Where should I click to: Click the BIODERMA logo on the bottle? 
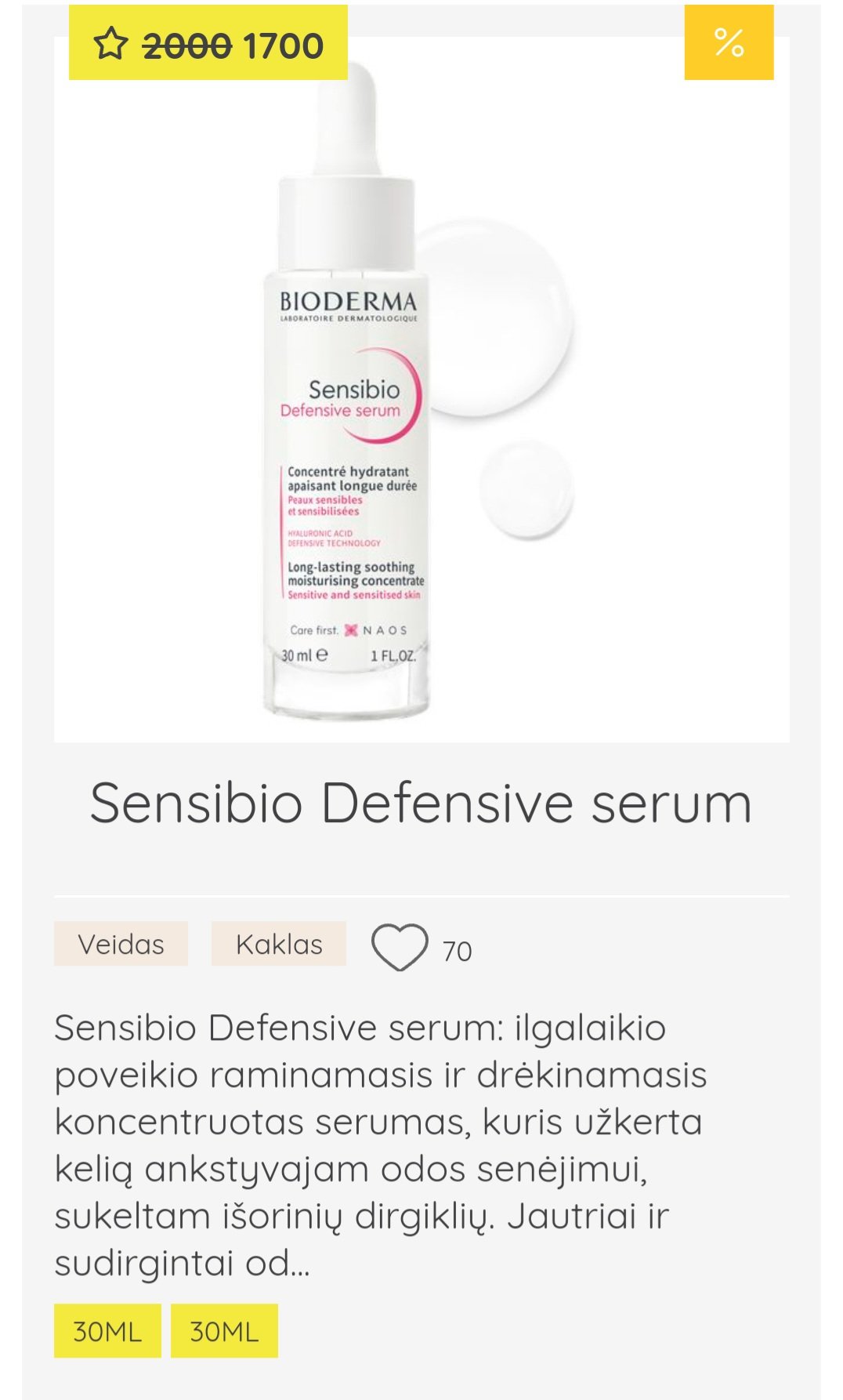[349, 302]
